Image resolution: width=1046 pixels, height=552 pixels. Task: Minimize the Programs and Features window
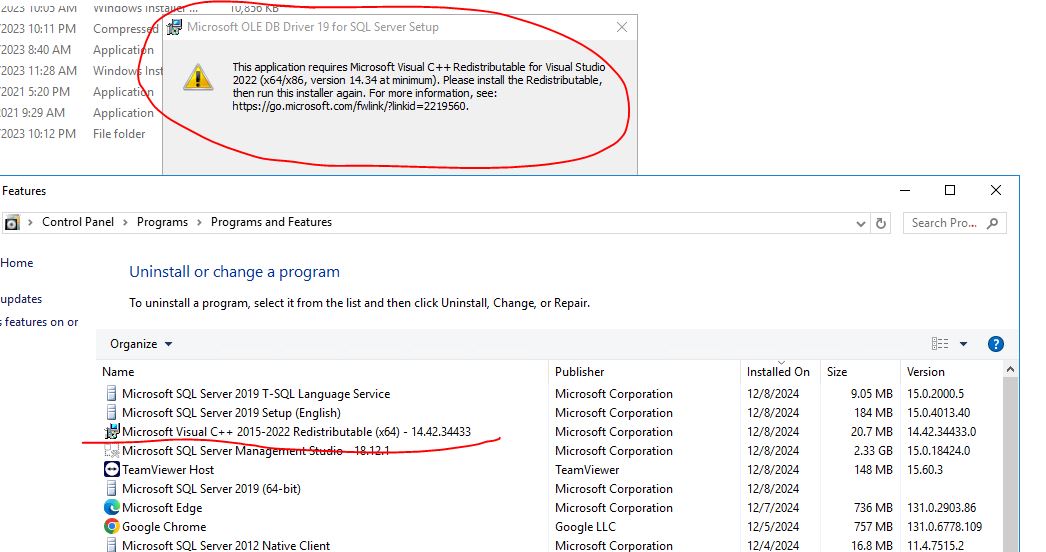905,190
